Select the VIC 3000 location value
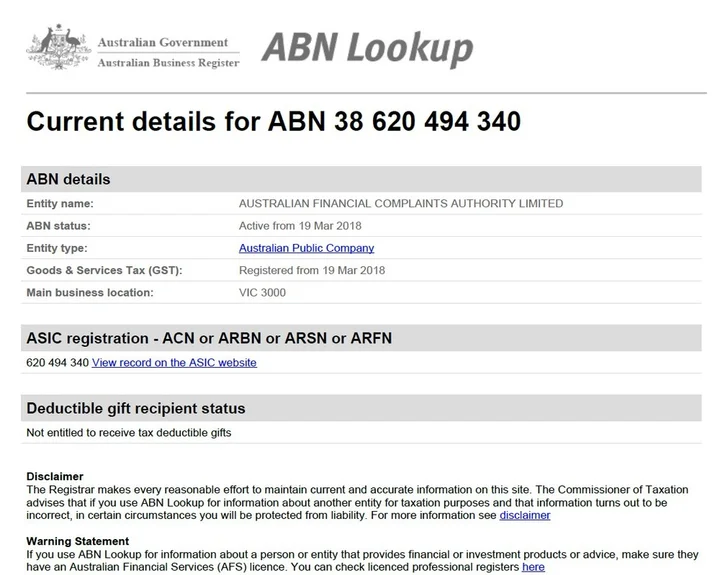This screenshot has width=720, height=575. (x=262, y=293)
